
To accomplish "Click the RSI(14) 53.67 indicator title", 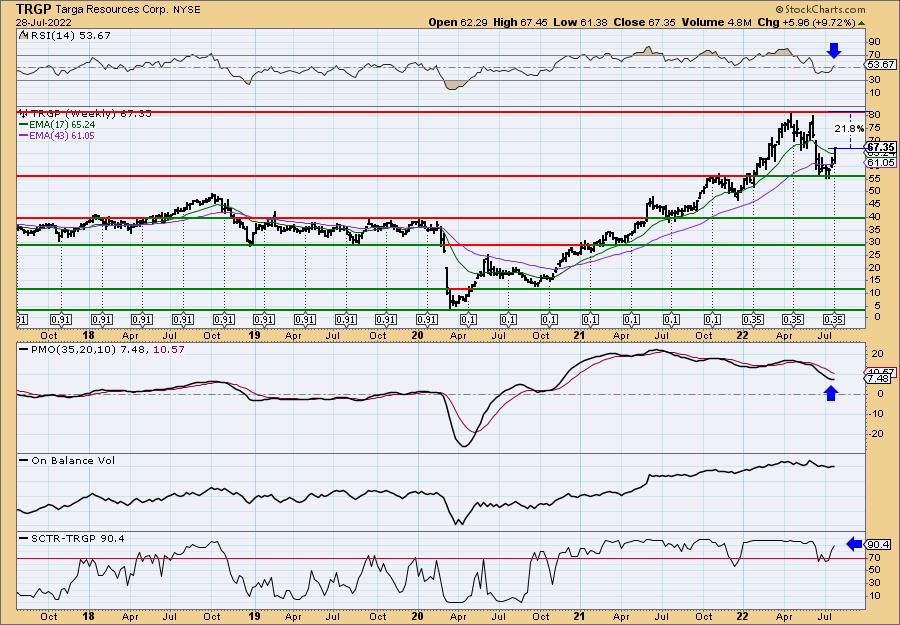I will click(x=69, y=36).
